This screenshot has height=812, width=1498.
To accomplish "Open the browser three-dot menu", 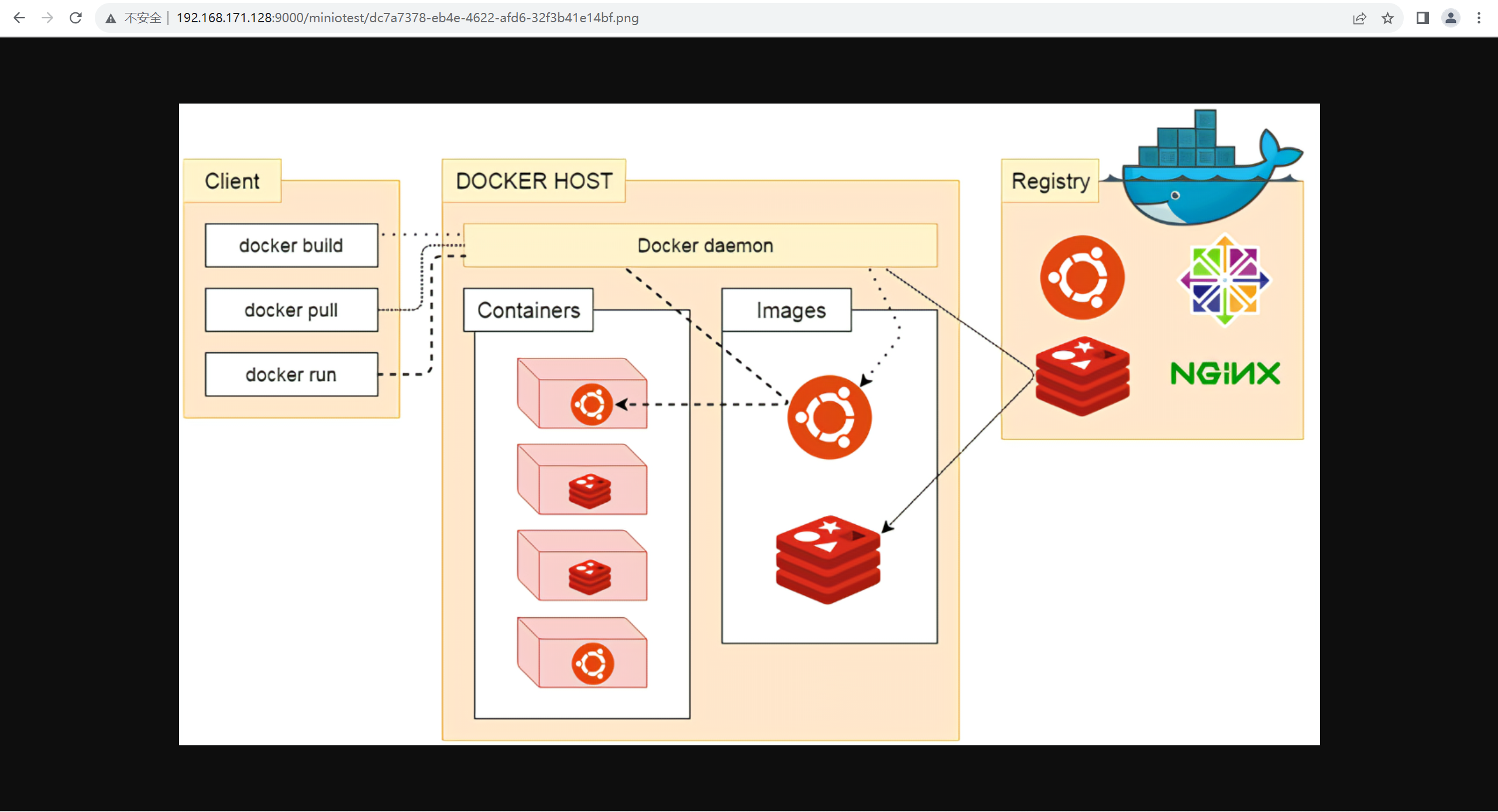I will coord(1479,18).
